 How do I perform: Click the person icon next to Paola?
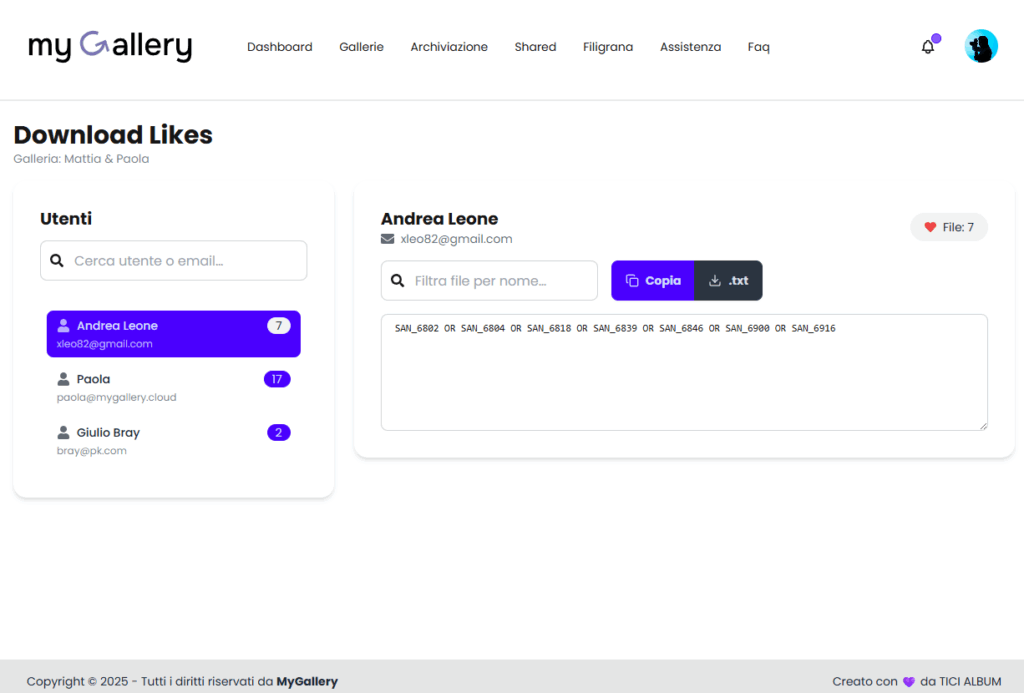64,379
